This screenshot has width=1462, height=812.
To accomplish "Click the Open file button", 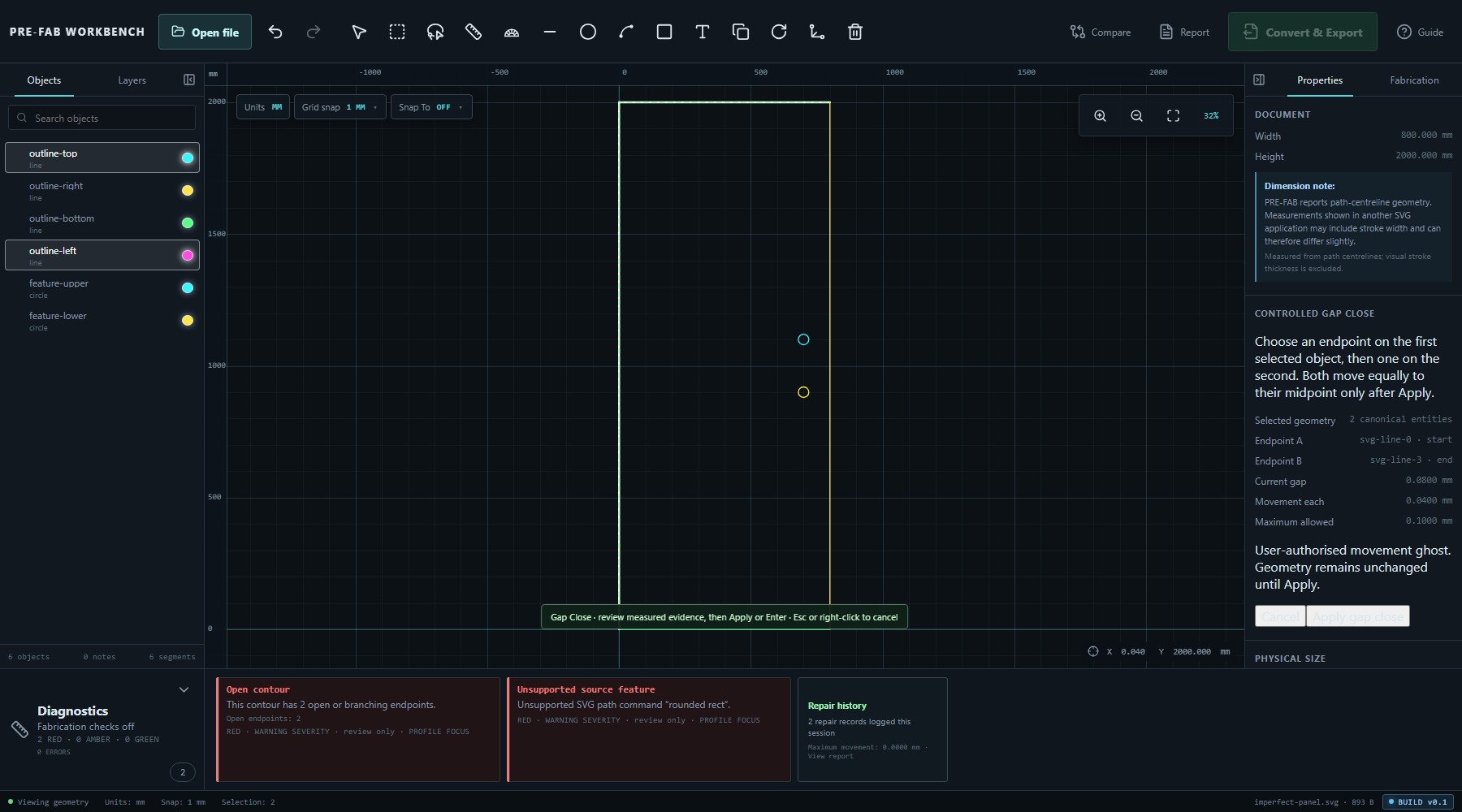I will click(205, 32).
